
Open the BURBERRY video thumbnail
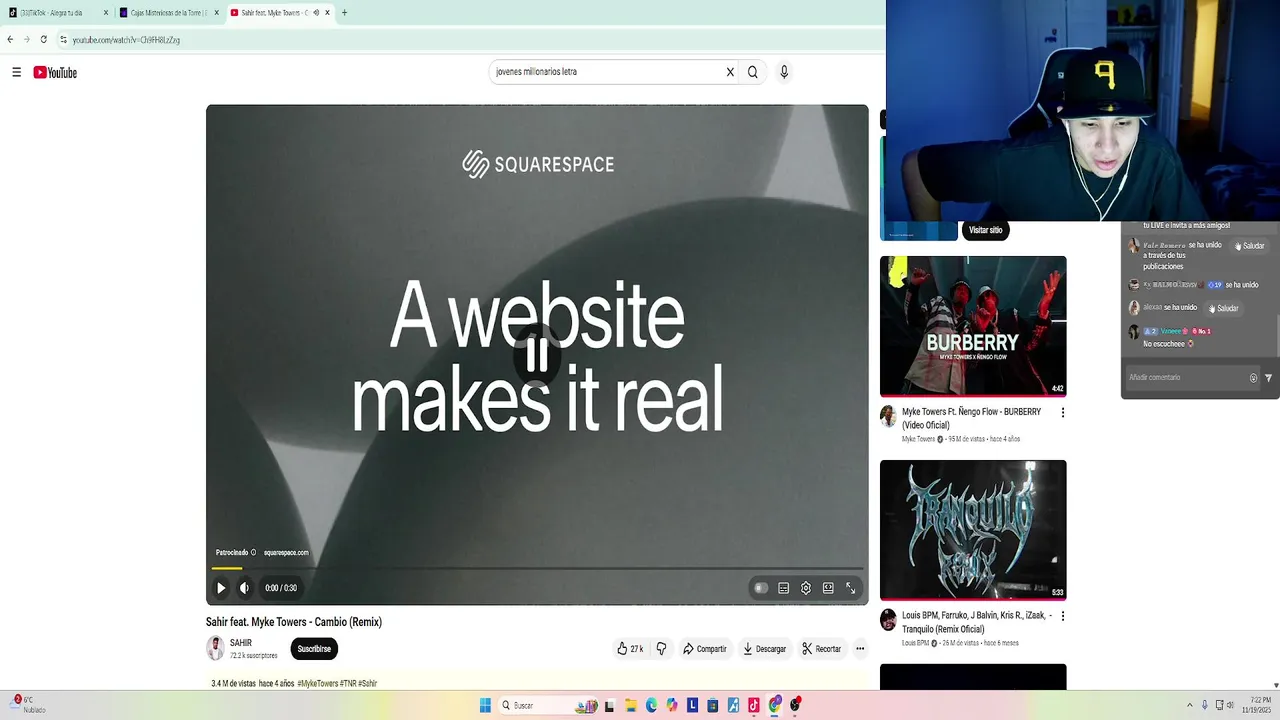point(973,326)
